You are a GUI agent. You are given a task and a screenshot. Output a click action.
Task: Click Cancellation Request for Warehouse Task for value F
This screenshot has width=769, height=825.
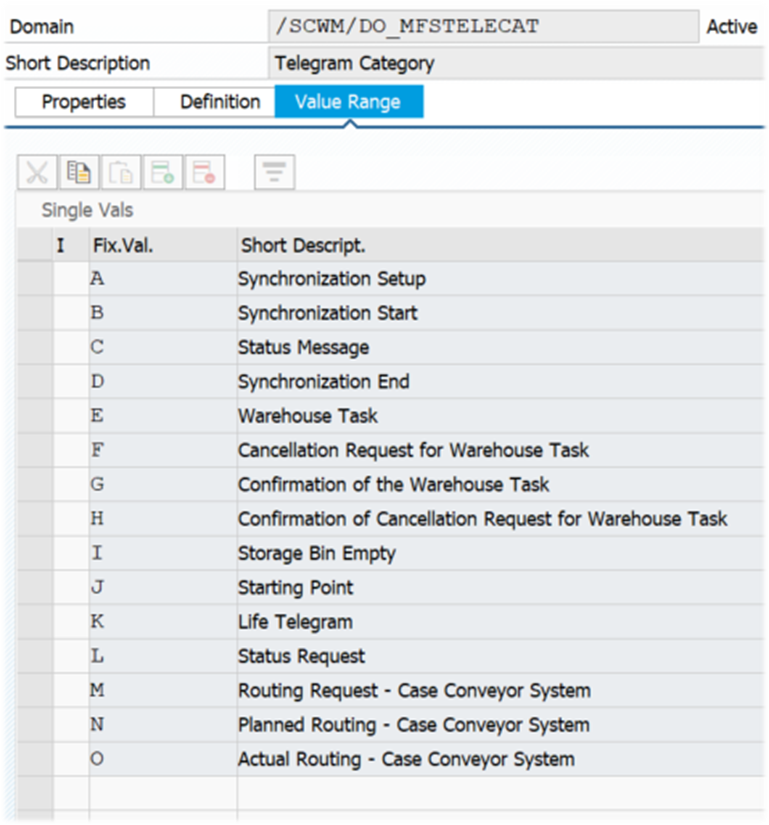(x=413, y=450)
